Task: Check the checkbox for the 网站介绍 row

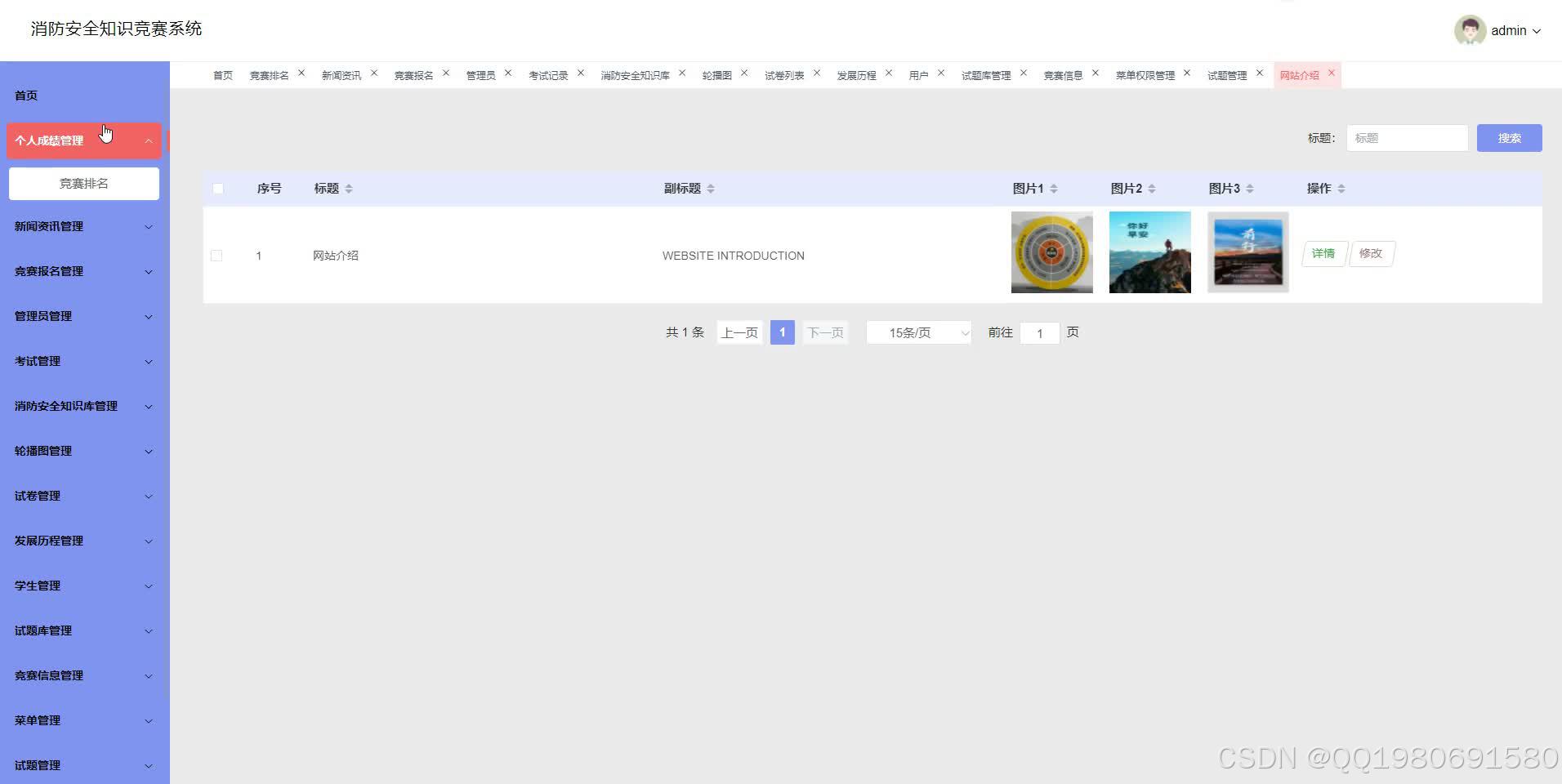Action: [216, 255]
